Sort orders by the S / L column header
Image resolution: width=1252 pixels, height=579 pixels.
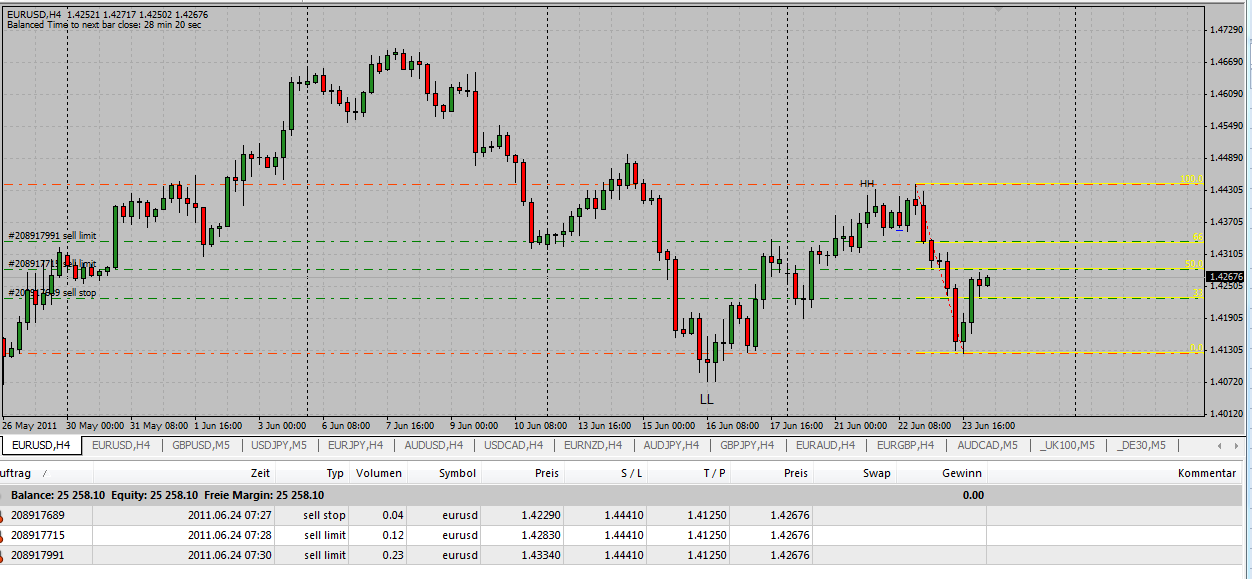click(606, 473)
